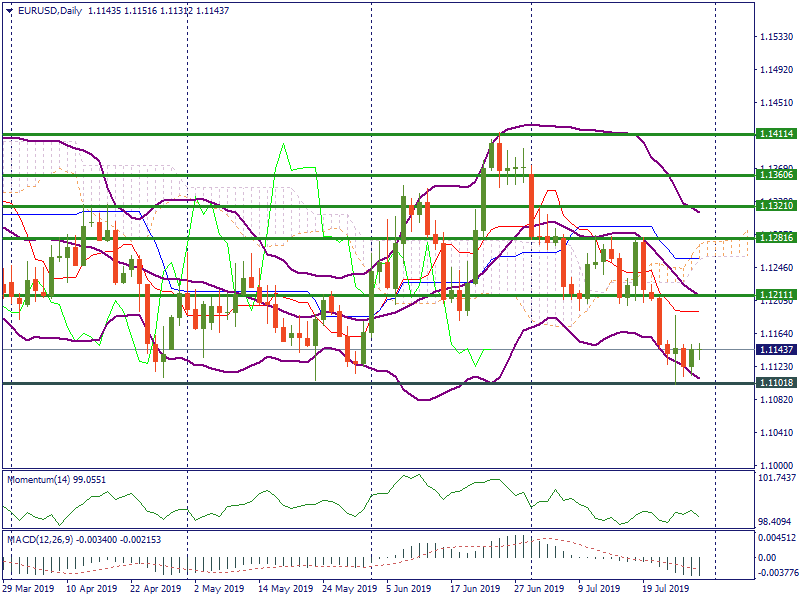Select the 1.12816 green level label
The width and height of the screenshot is (800, 600).
coord(774,238)
